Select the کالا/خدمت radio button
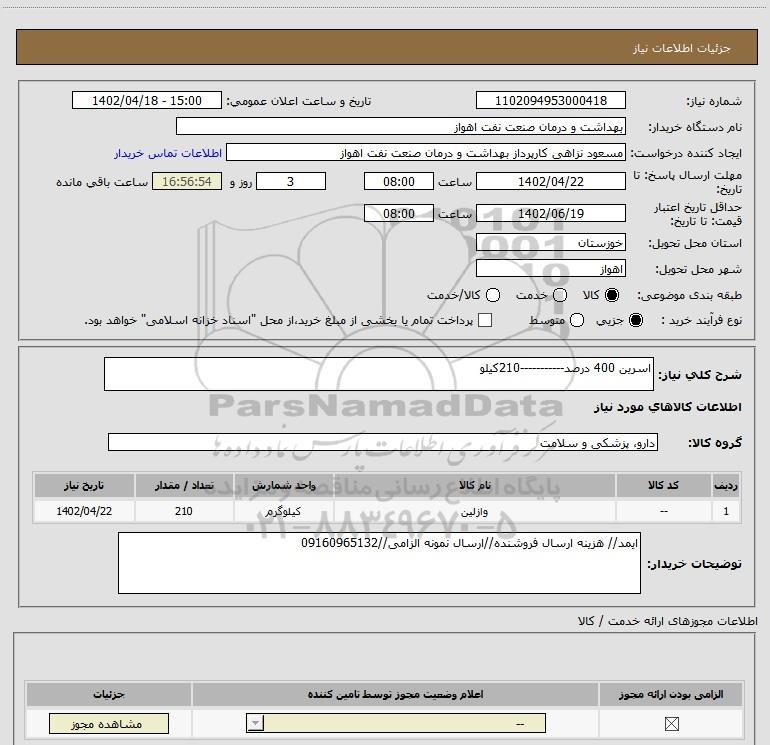This screenshot has width=770, height=745. click(493, 295)
